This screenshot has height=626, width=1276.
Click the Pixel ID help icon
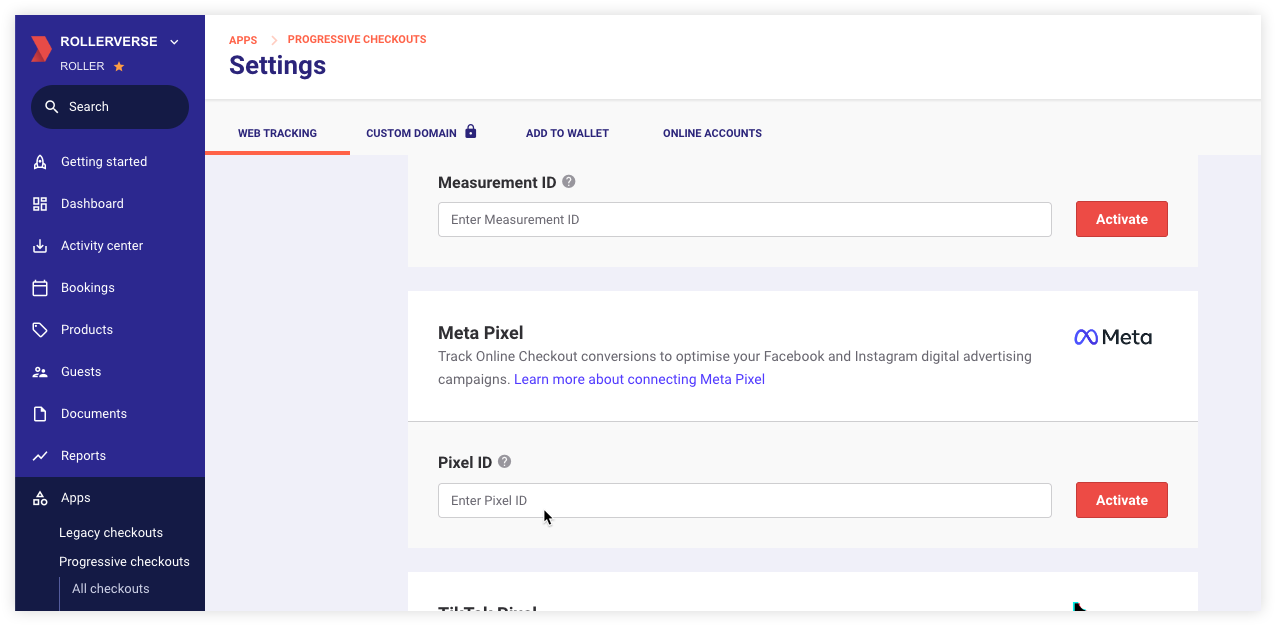pos(504,462)
